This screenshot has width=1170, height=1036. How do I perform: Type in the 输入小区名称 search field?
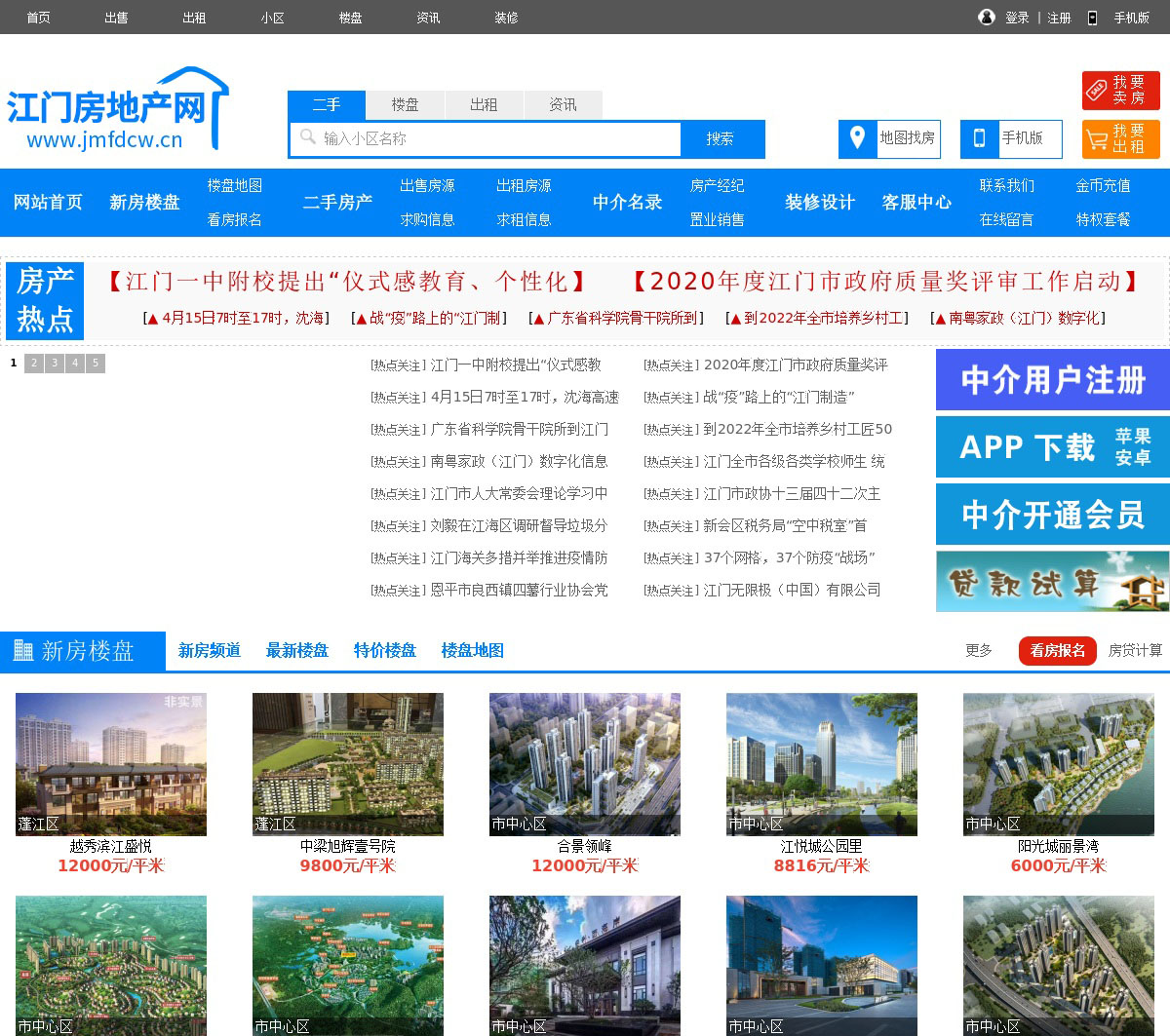497,138
